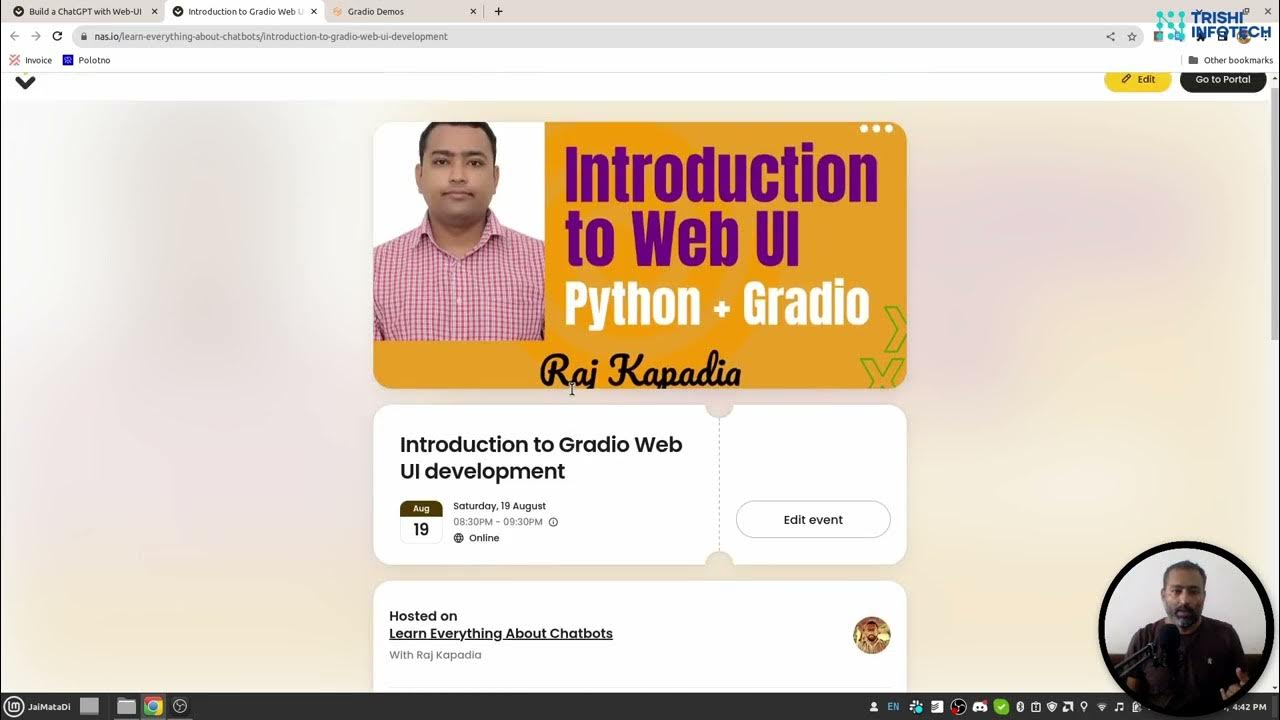The height and width of the screenshot is (720, 1280).
Task: Close the Gradio Demos tab
Action: 473,11
